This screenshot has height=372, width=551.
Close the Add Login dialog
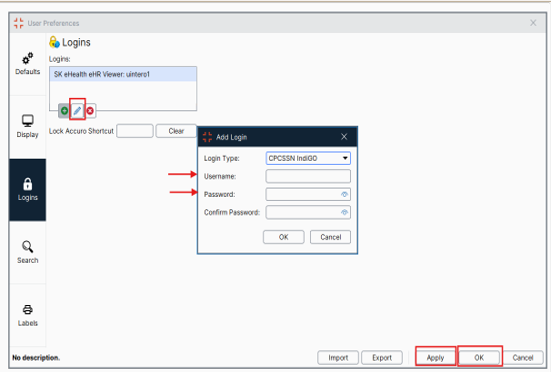tap(344, 137)
